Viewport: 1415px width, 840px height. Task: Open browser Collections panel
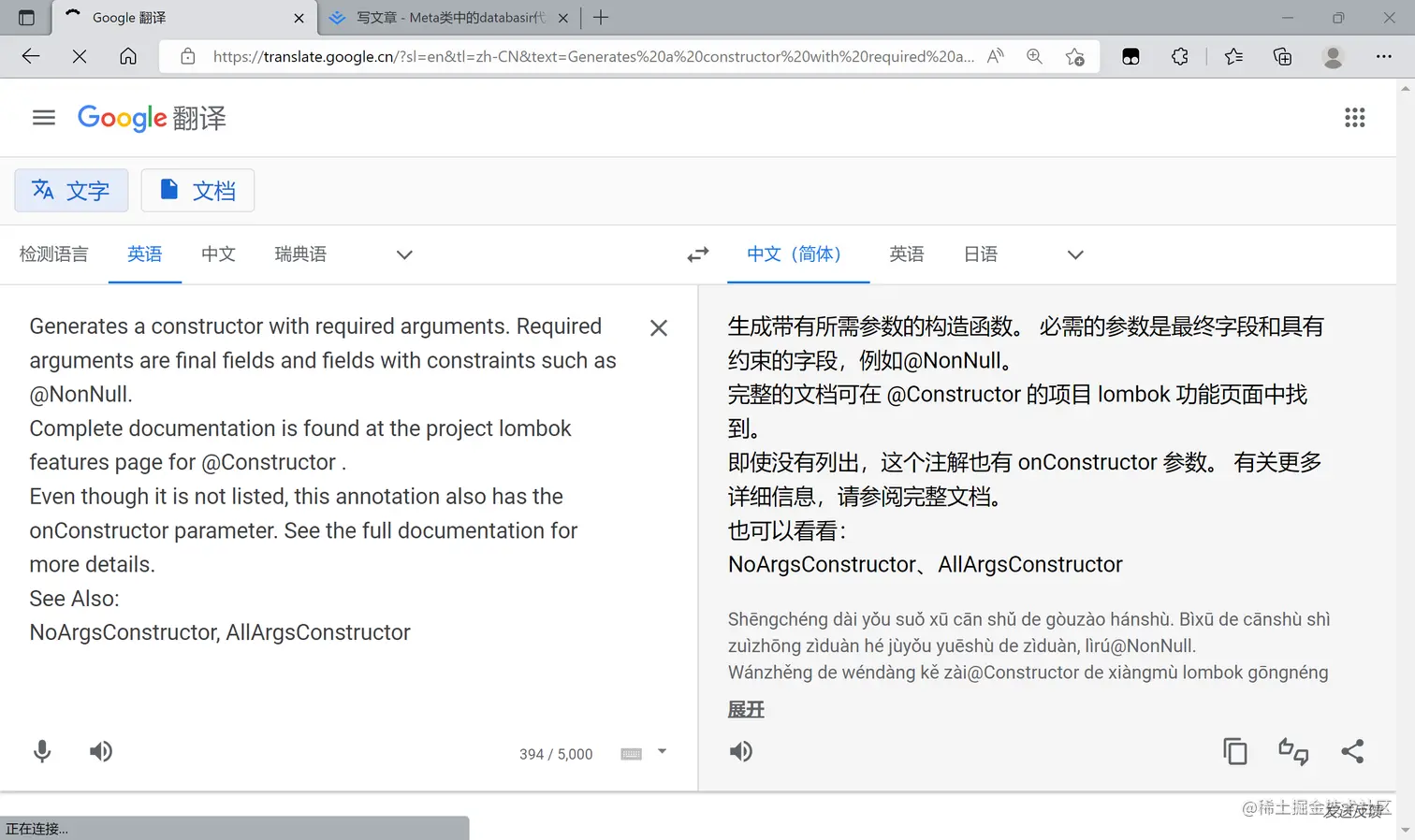(x=1283, y=56)
